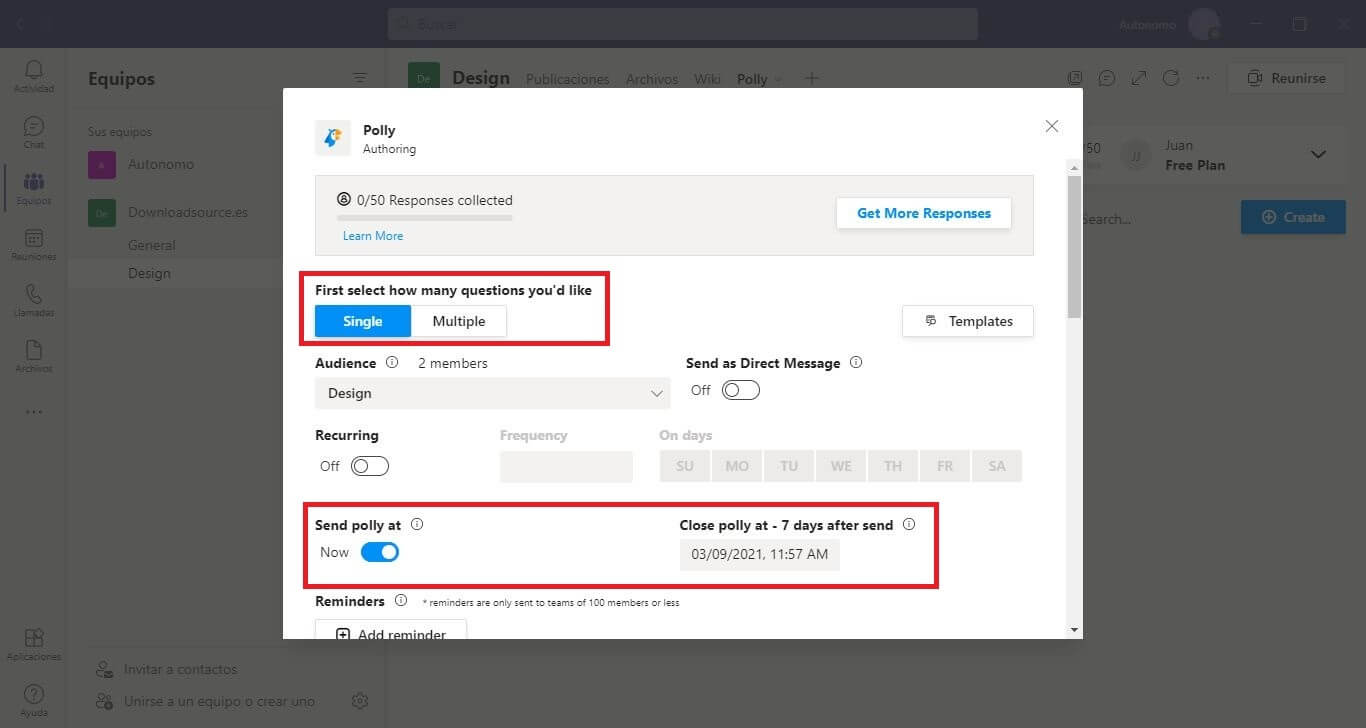Close the Polly dialog with X
This screenshot has width=1366, height=728.
tap(1051, 126)
